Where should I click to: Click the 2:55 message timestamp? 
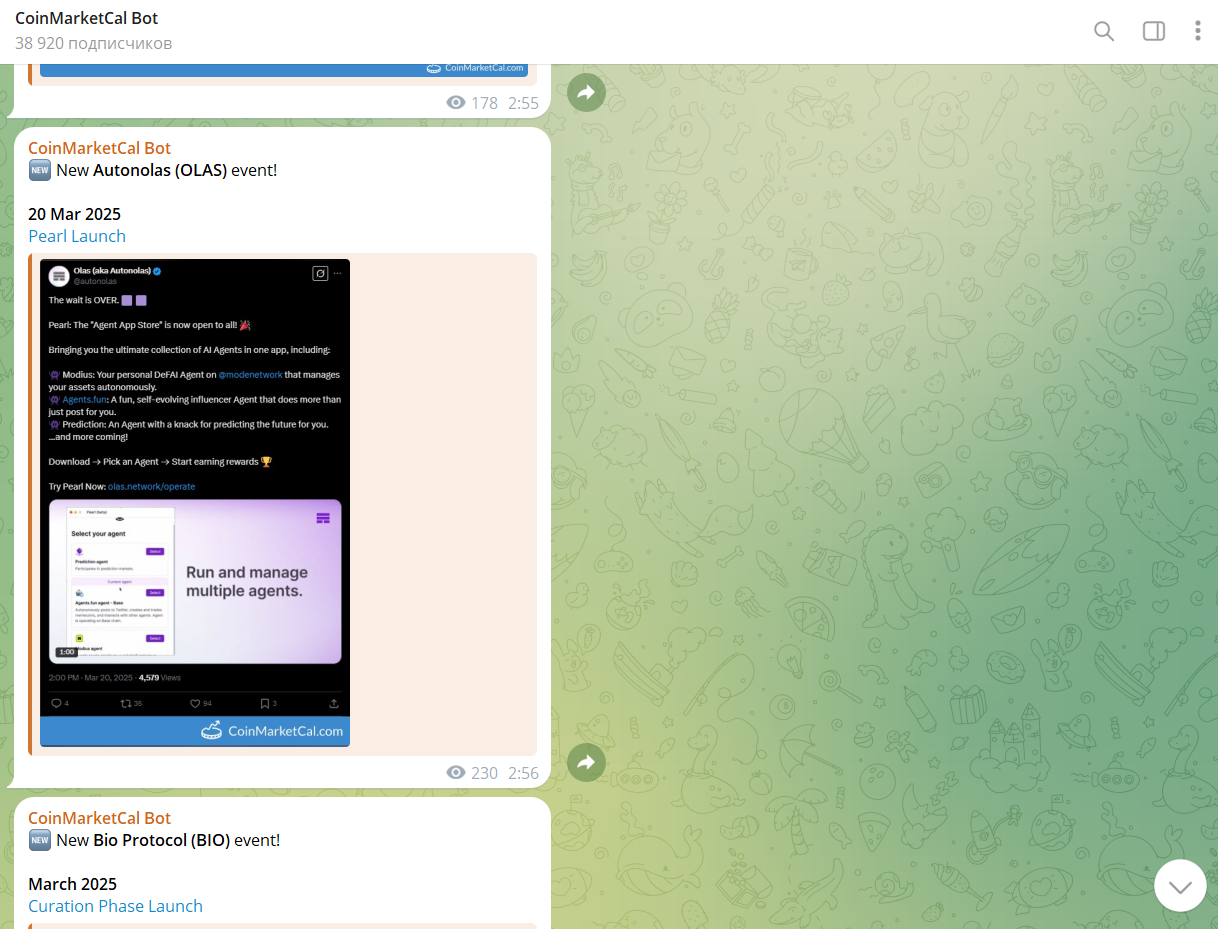523,103
